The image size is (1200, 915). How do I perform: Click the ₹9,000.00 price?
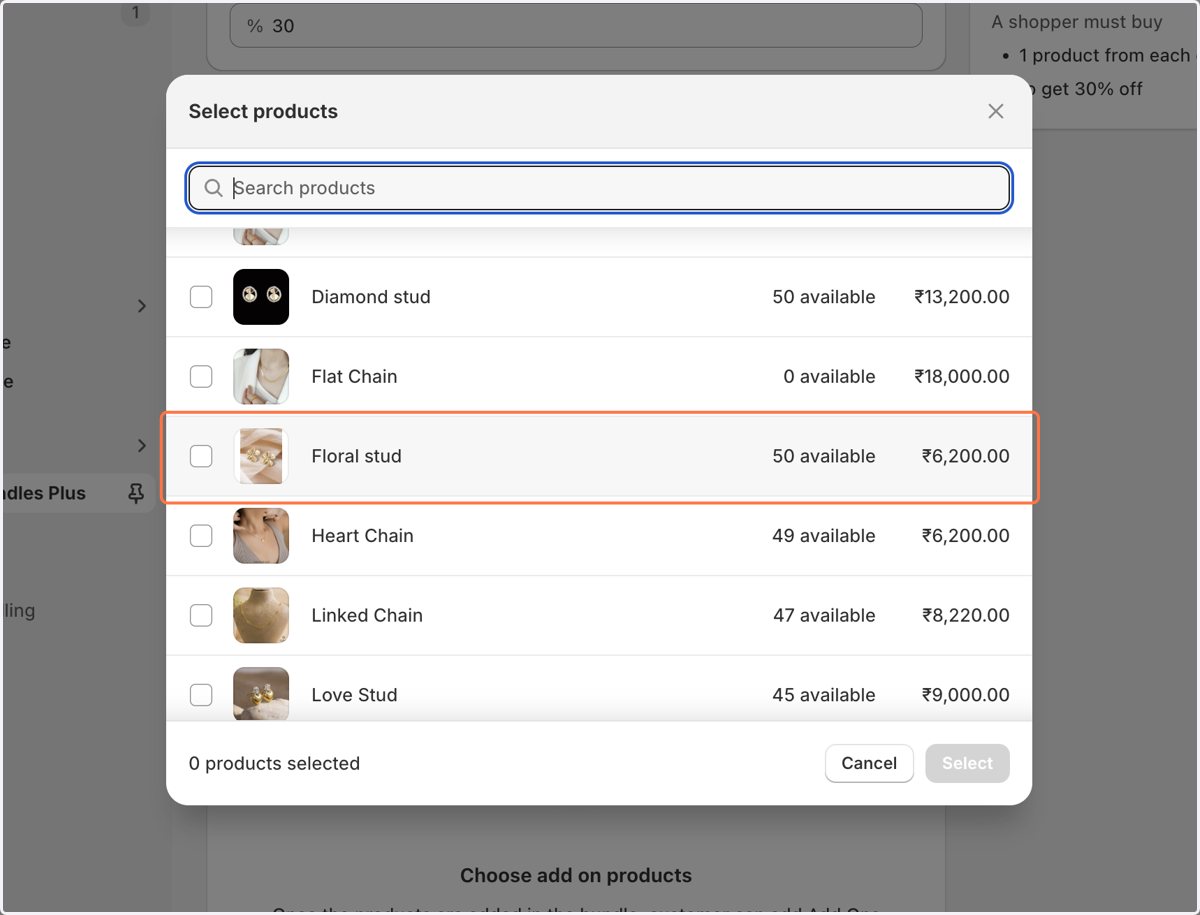tap(966, 695)
